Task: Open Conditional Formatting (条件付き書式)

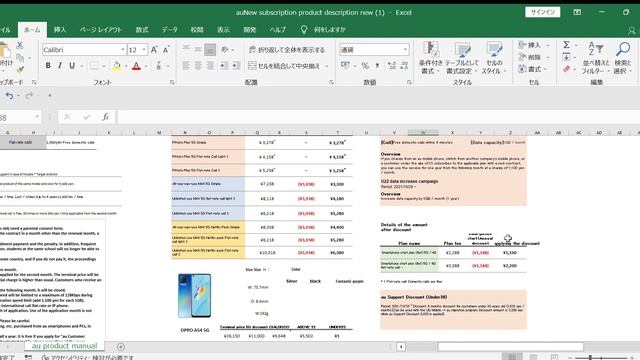Action: point(431,58)
